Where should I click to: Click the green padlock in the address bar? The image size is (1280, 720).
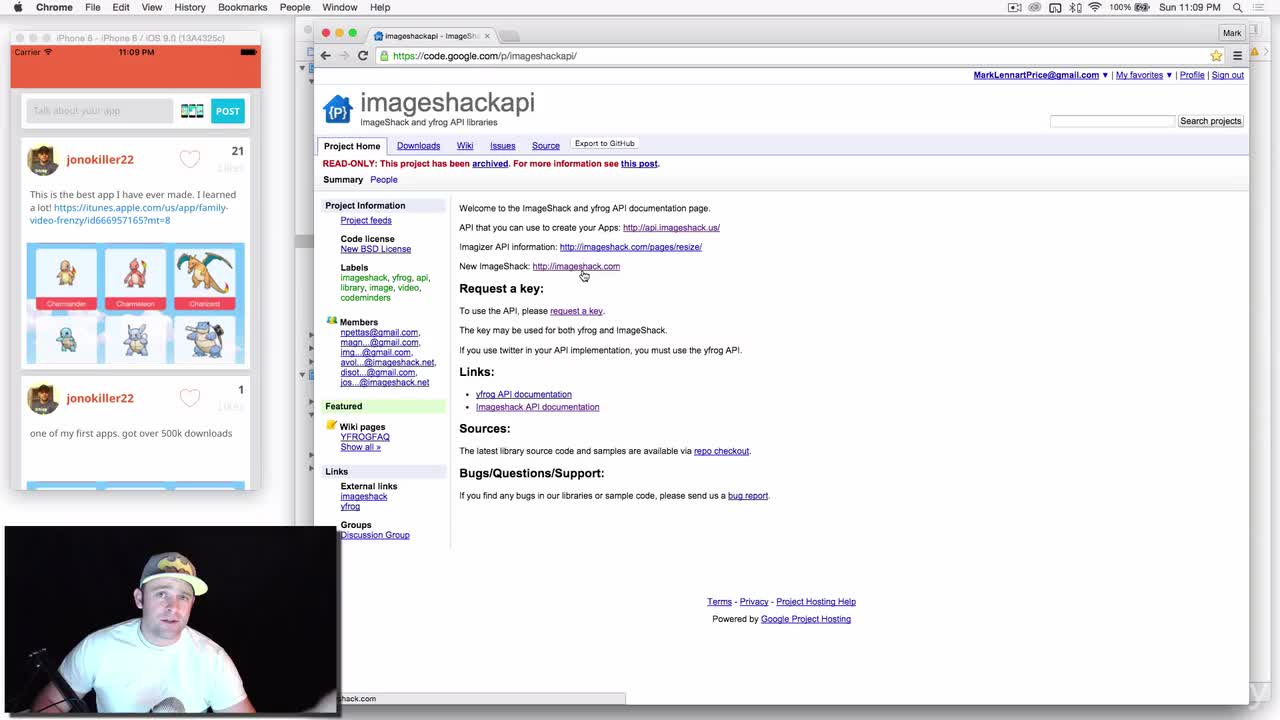385,56
